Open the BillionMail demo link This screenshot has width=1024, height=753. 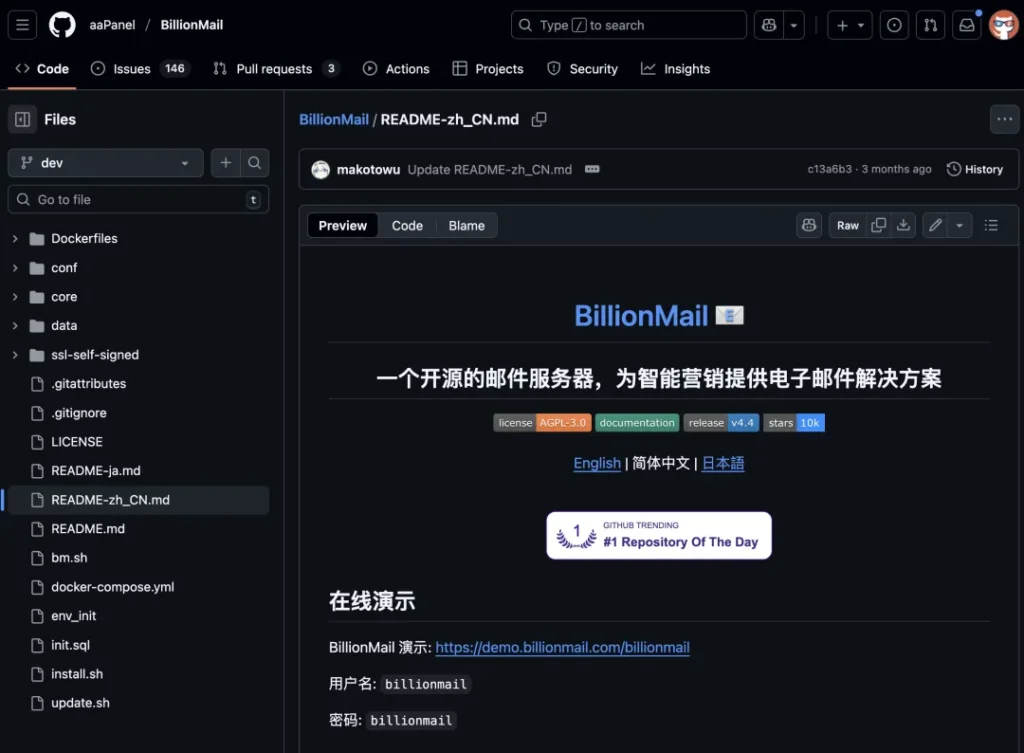pyautogui.click(x=562, y=647)
